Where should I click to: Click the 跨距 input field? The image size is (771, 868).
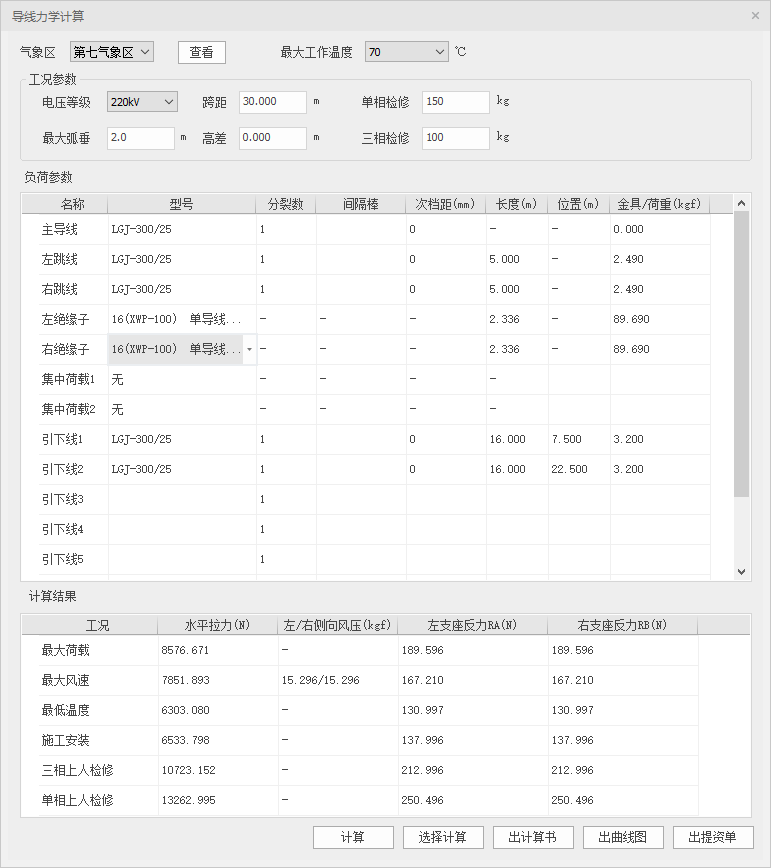272,102
